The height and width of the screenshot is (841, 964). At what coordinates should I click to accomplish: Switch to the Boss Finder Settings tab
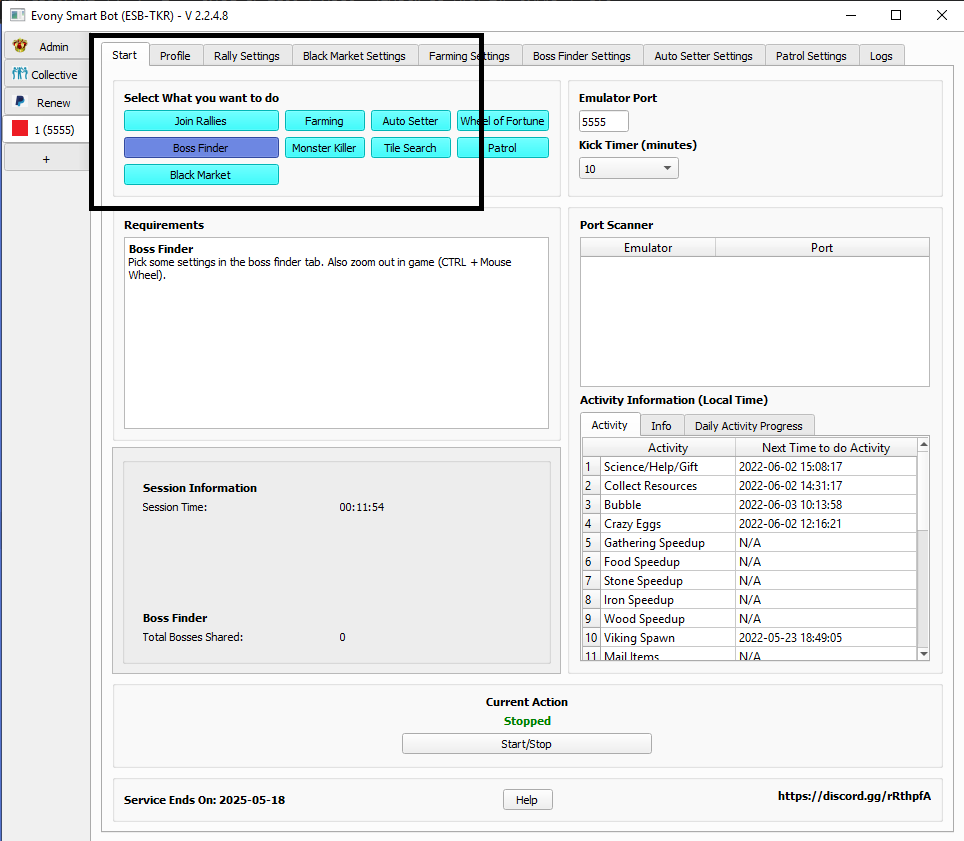(581, 56)
